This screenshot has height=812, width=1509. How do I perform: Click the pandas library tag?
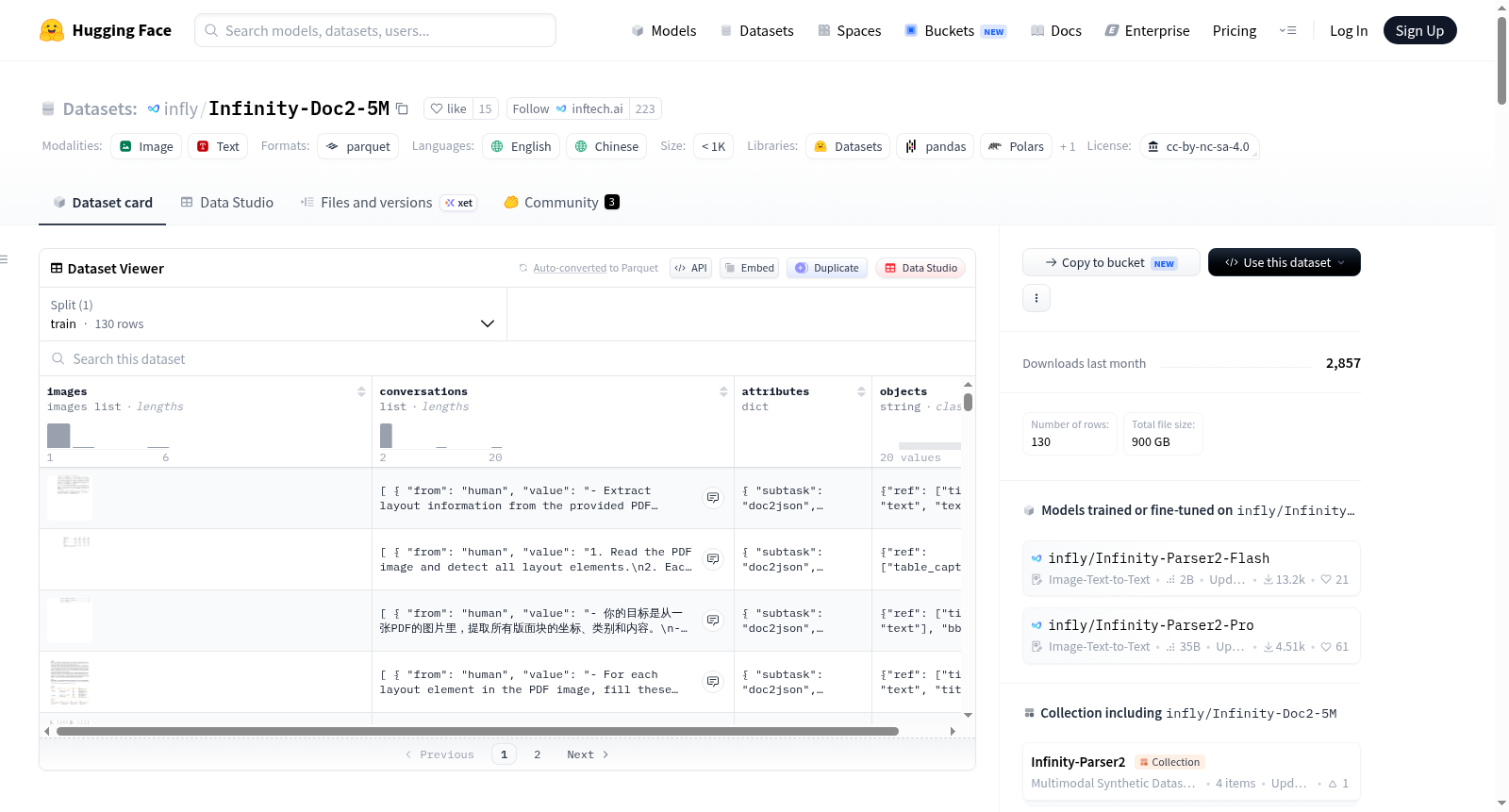(936, 146)
